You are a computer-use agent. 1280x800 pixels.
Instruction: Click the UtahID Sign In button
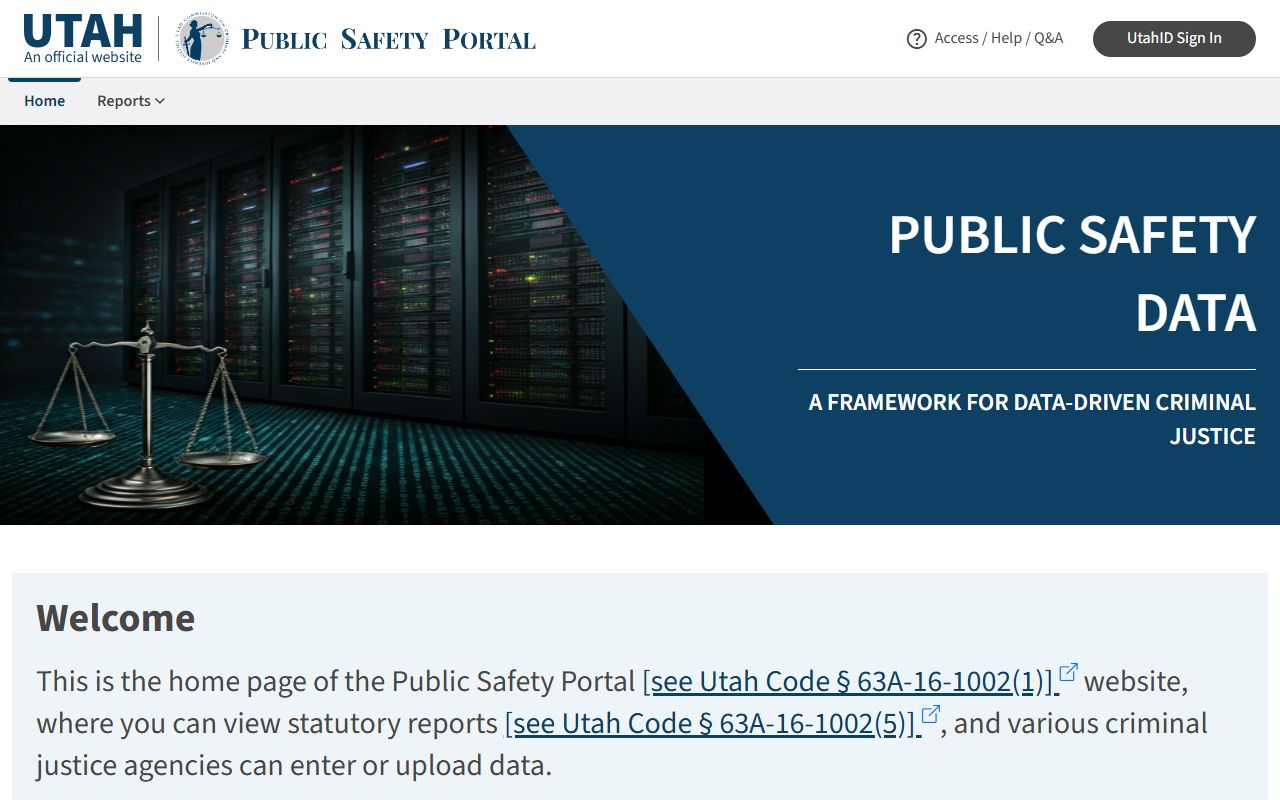pos(1174,38)
